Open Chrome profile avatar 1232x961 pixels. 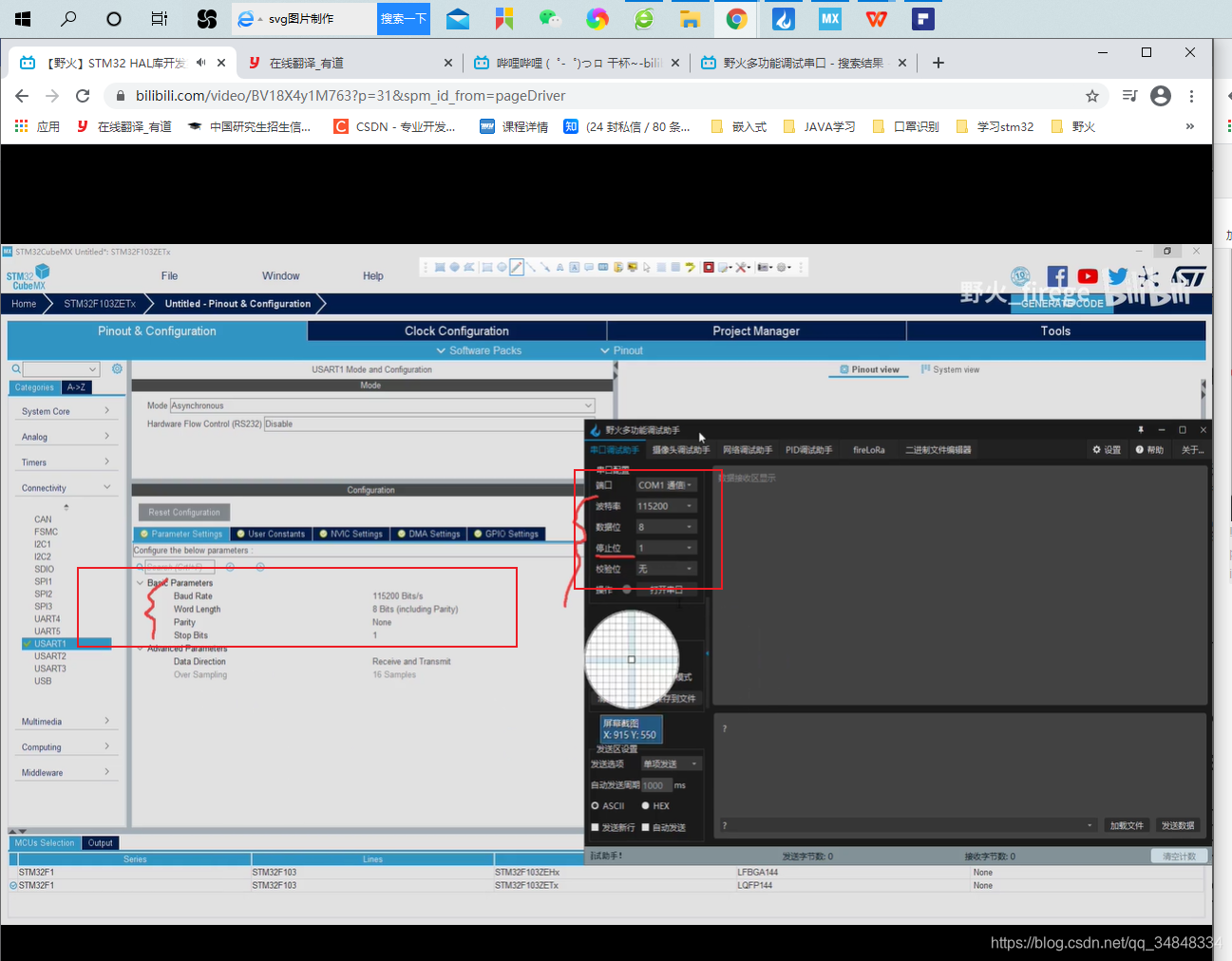pos(1161,96)
